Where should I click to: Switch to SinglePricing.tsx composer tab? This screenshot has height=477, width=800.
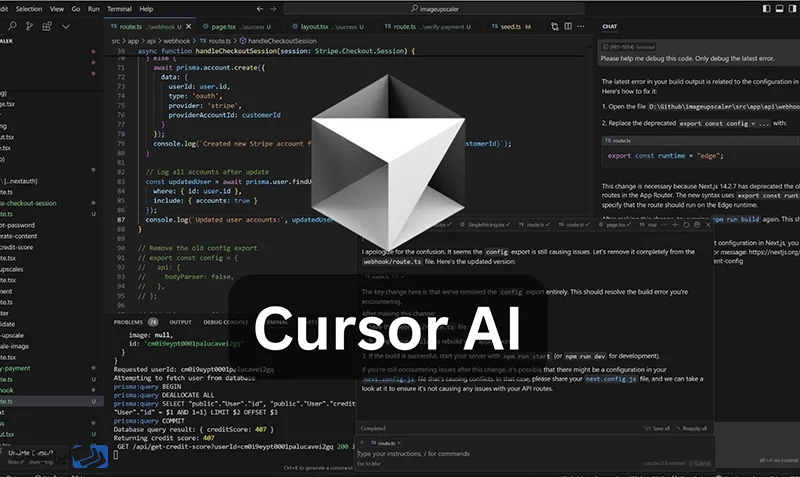485,224
